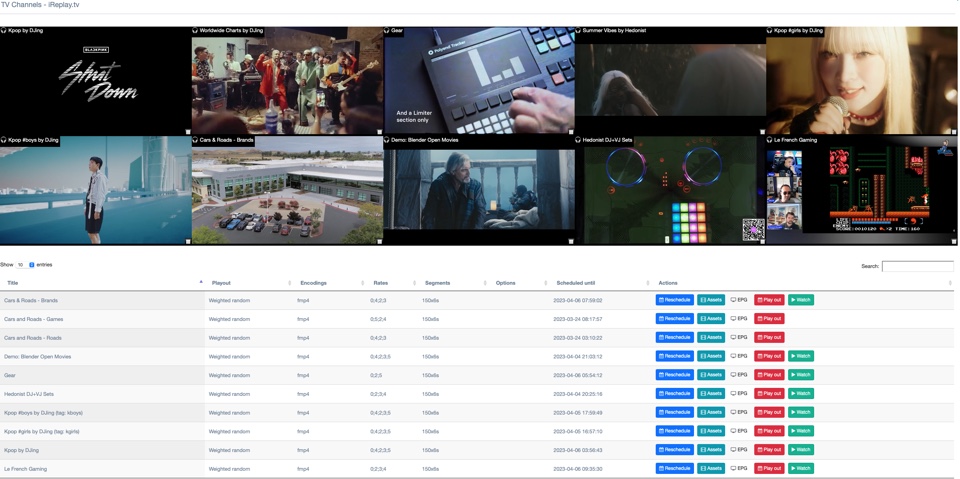This screenshot has width=960, height=479.
Task: Sort table by the Options column
Action: click(x=519, y=283)
